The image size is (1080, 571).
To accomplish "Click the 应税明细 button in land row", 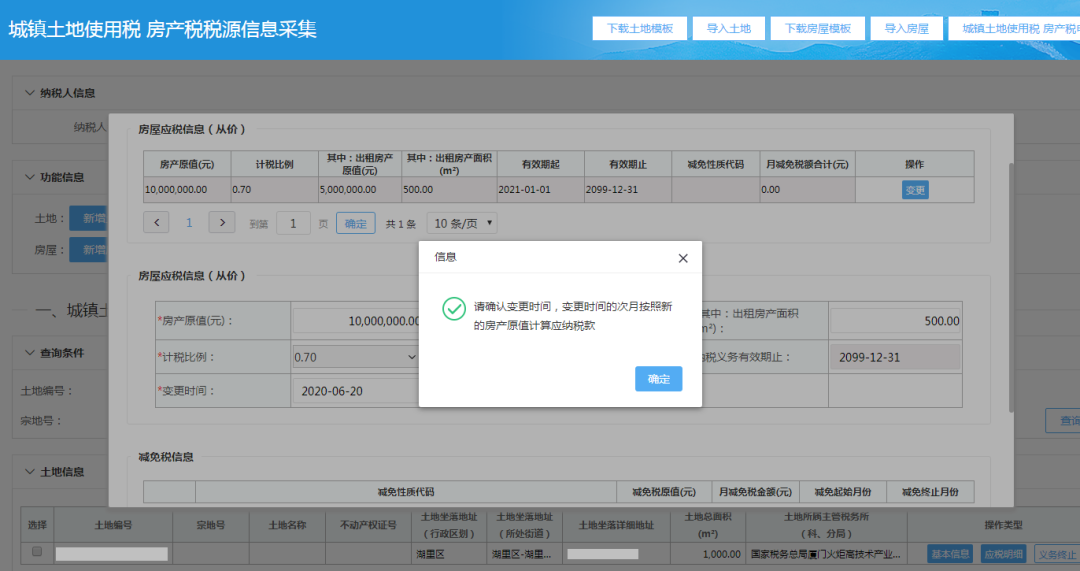I will [x=1004, y=554].
